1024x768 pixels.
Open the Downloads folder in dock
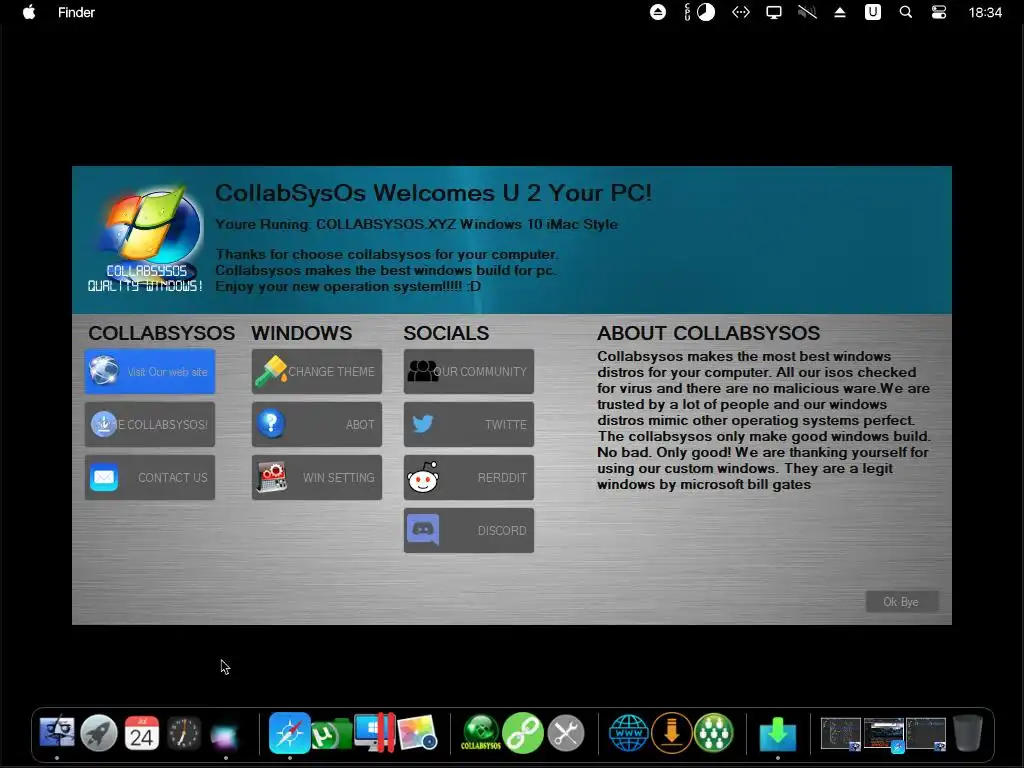click(x=778, y=734)
